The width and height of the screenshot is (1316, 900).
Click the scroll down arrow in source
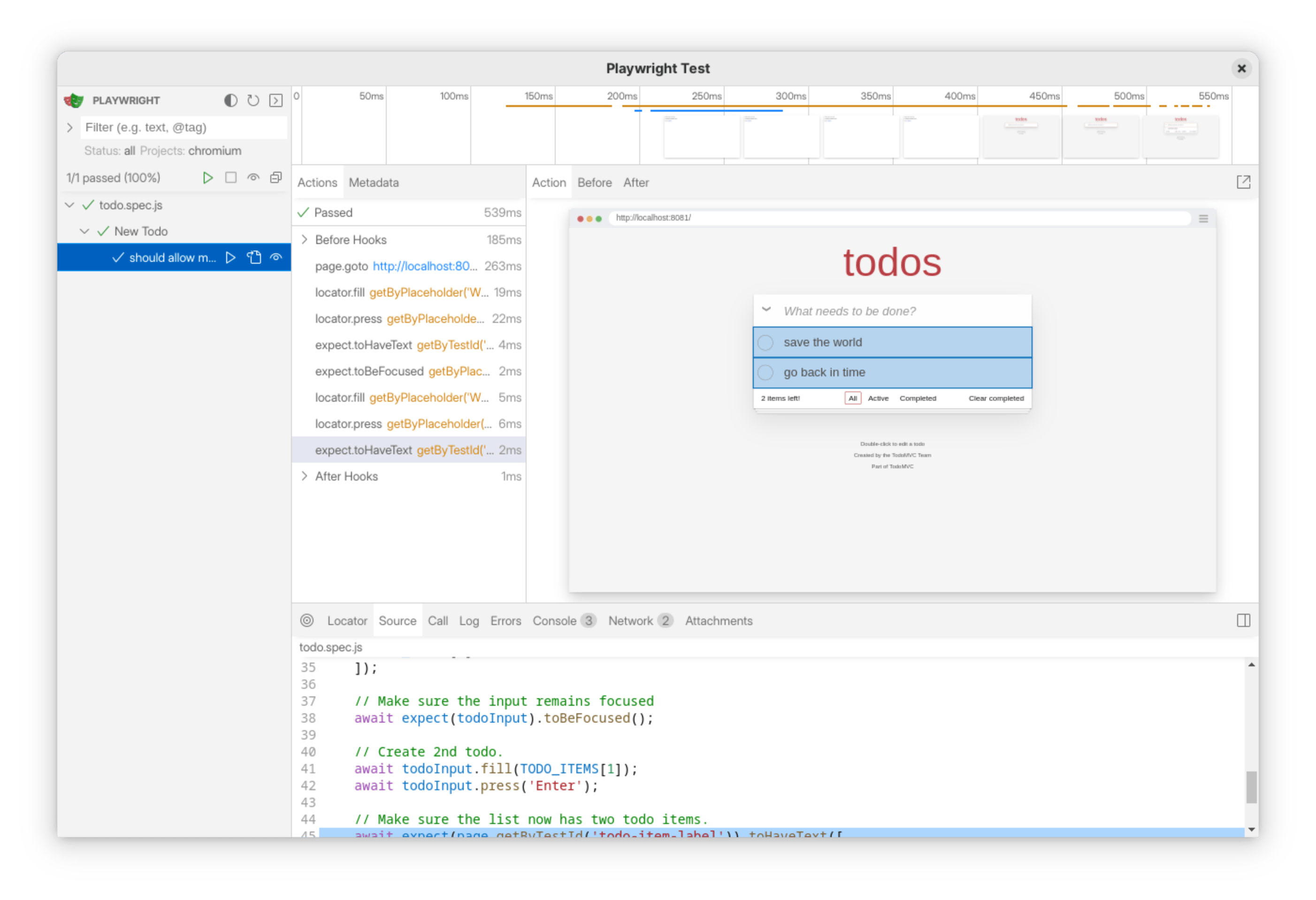(x=1251, y=830)
